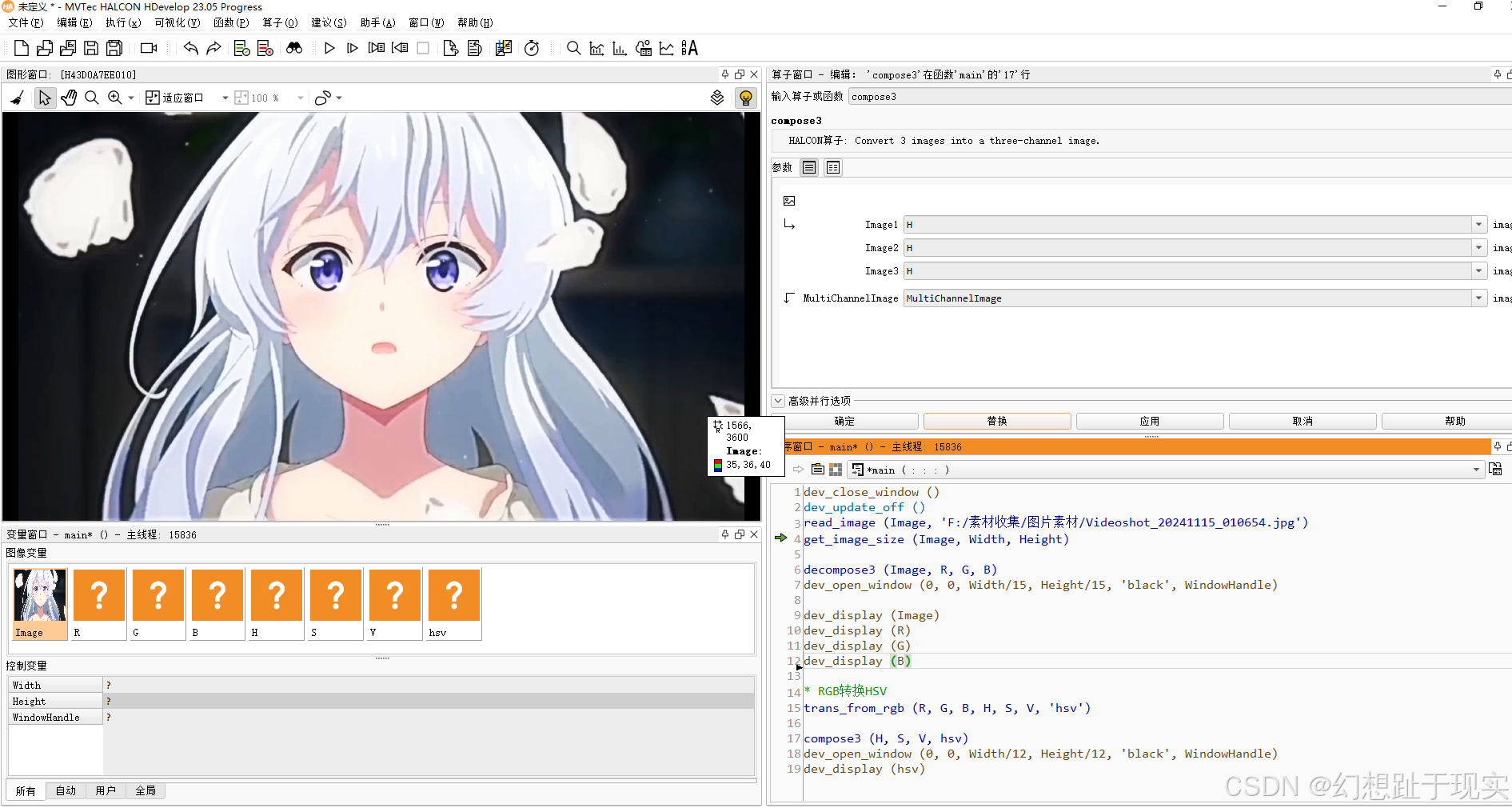Click the 取消 button

pyautogui.click(x=1303, y=421)
